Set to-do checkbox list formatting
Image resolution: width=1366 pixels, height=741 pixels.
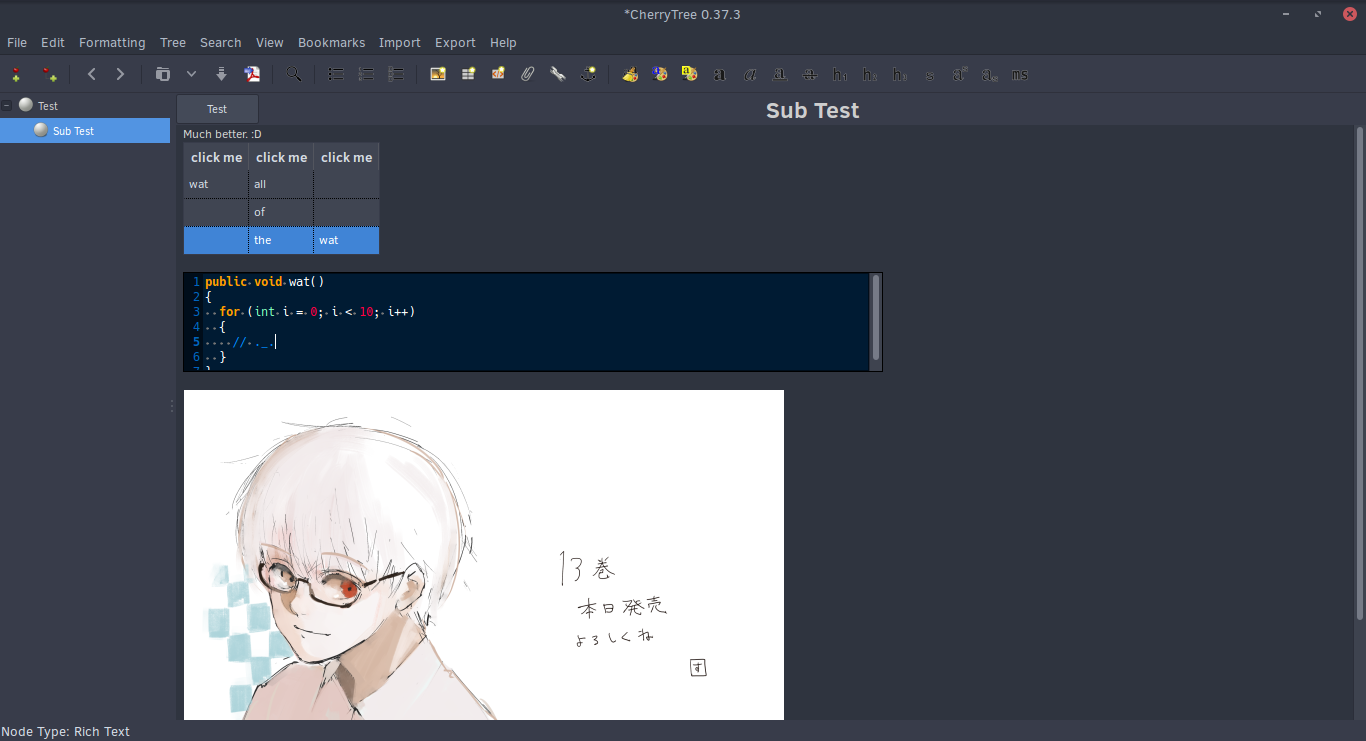396,74
